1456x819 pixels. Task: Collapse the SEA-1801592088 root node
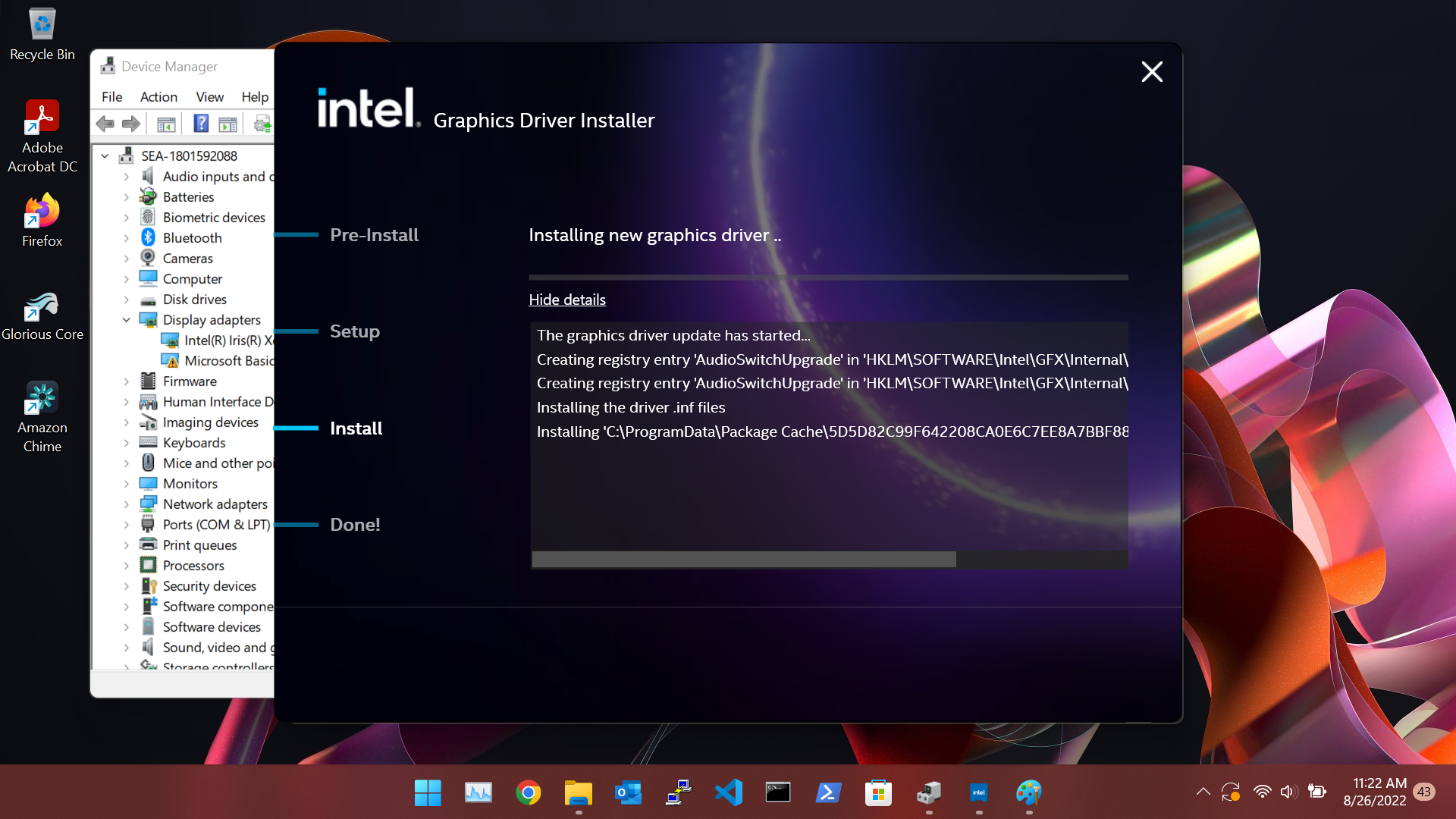click(105, 155)
